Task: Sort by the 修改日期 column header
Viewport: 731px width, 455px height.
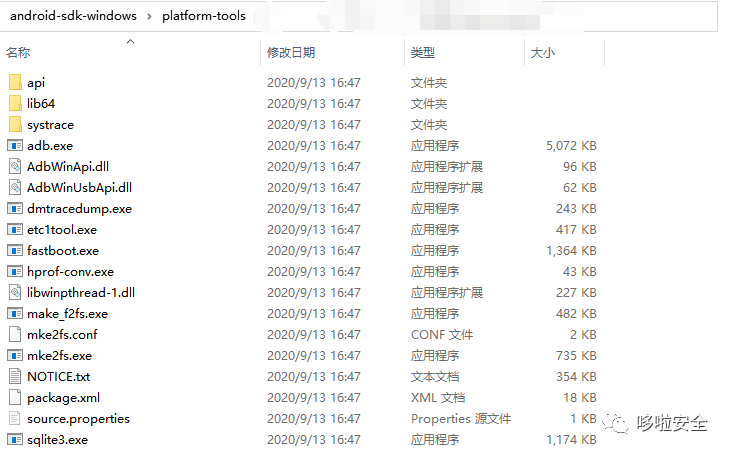Action: click(x=291, y=53)
